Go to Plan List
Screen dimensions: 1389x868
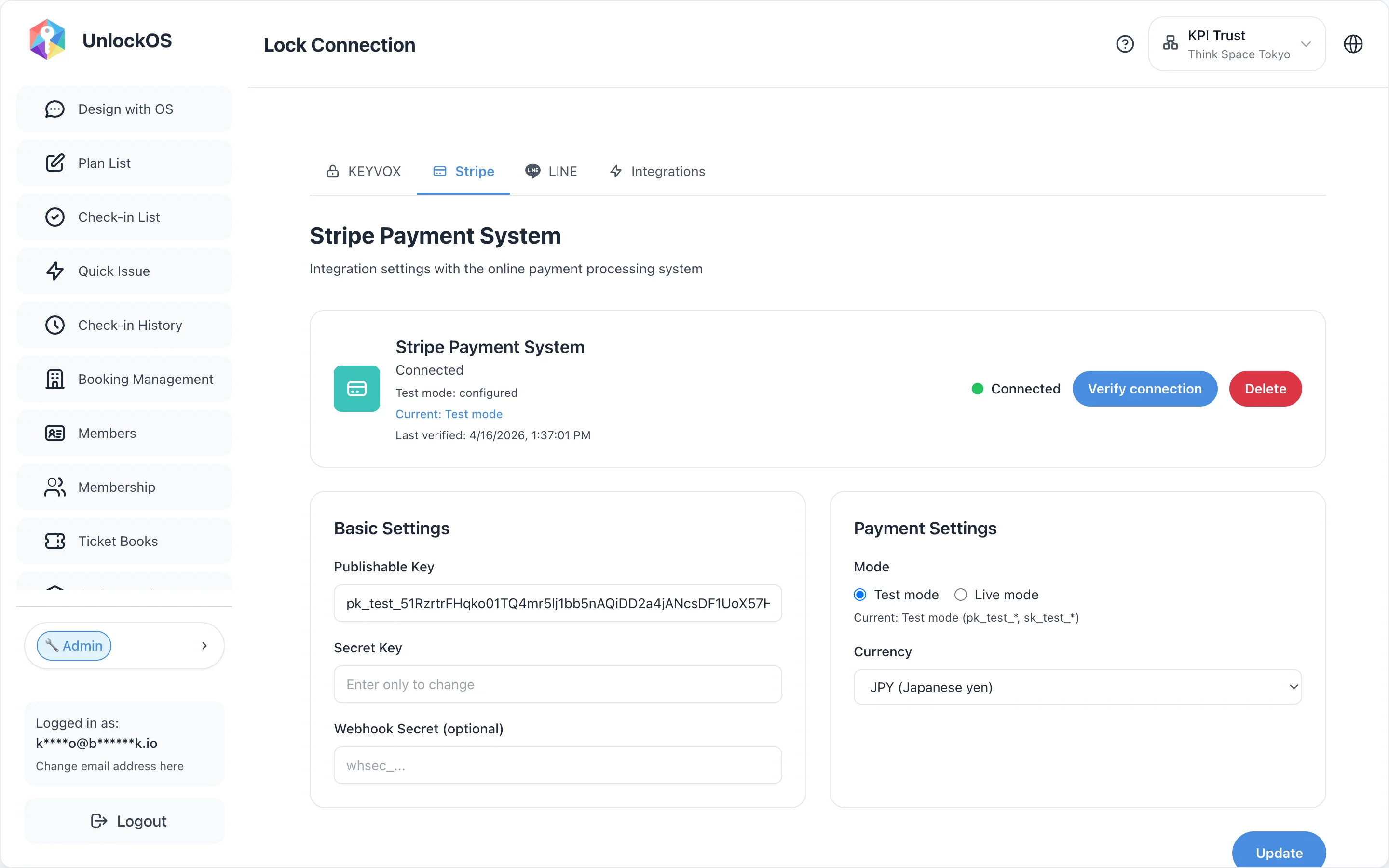coord(124,163)
